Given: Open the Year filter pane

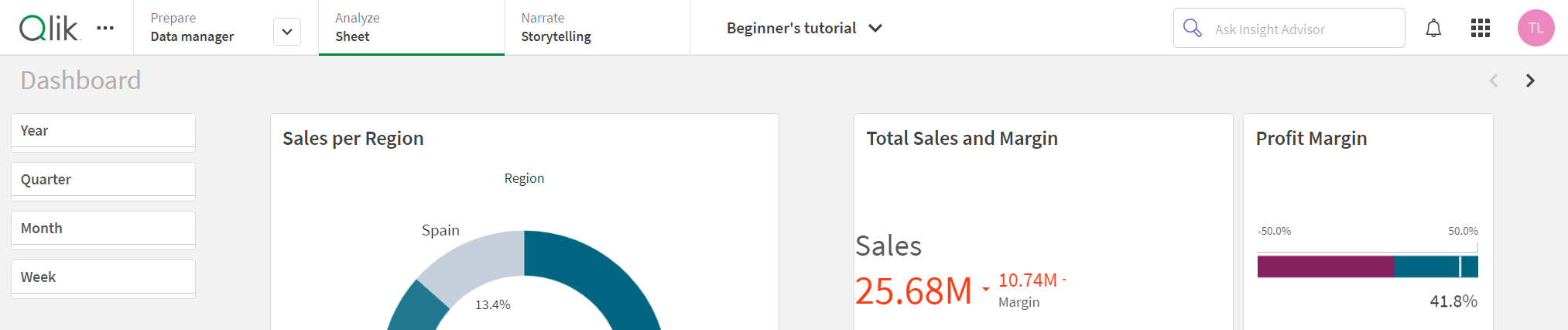Looking at the screenshot, I should pyautogui.click(x=103, y=131).
